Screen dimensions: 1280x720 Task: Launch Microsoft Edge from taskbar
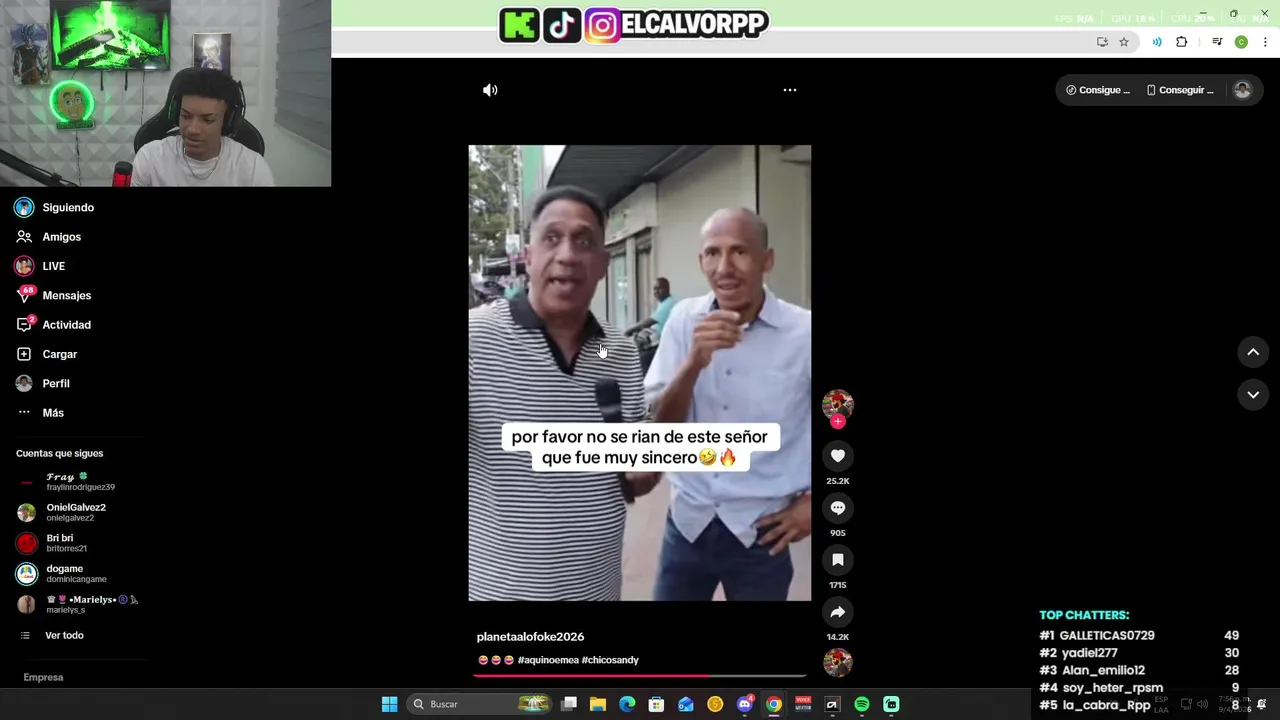627,704
